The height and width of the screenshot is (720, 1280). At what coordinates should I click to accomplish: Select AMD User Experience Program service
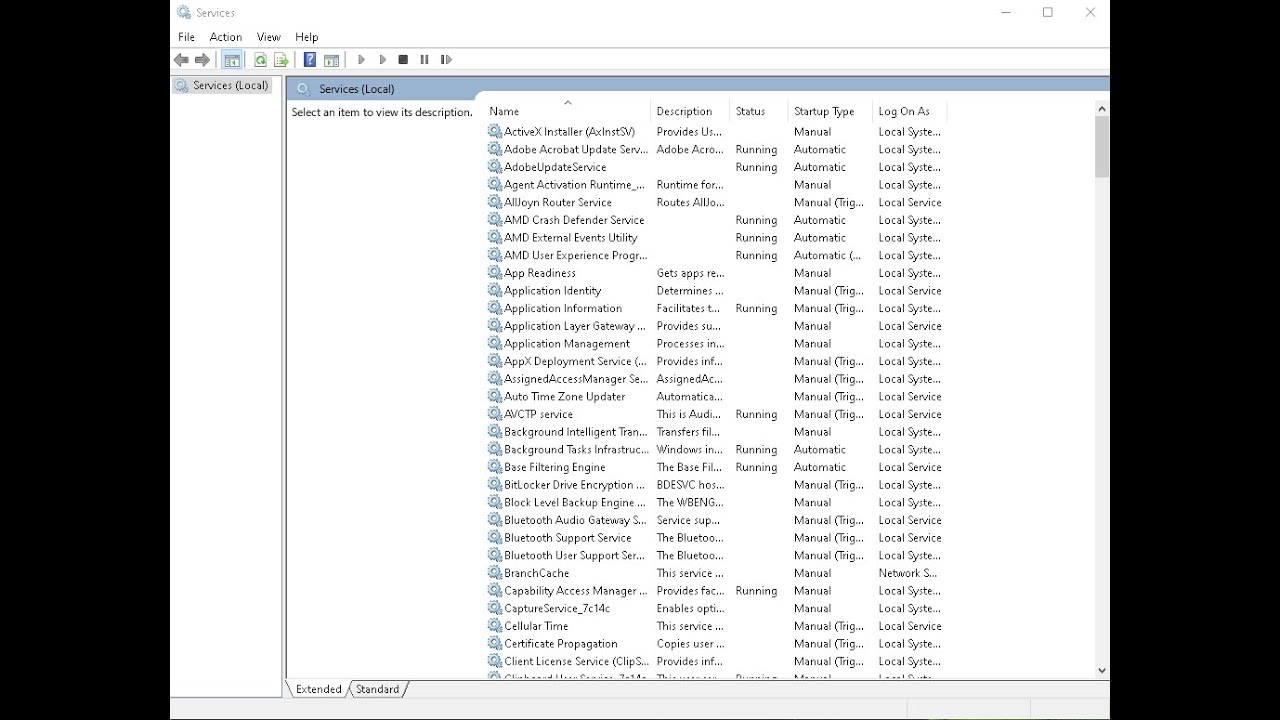(715, 256)
